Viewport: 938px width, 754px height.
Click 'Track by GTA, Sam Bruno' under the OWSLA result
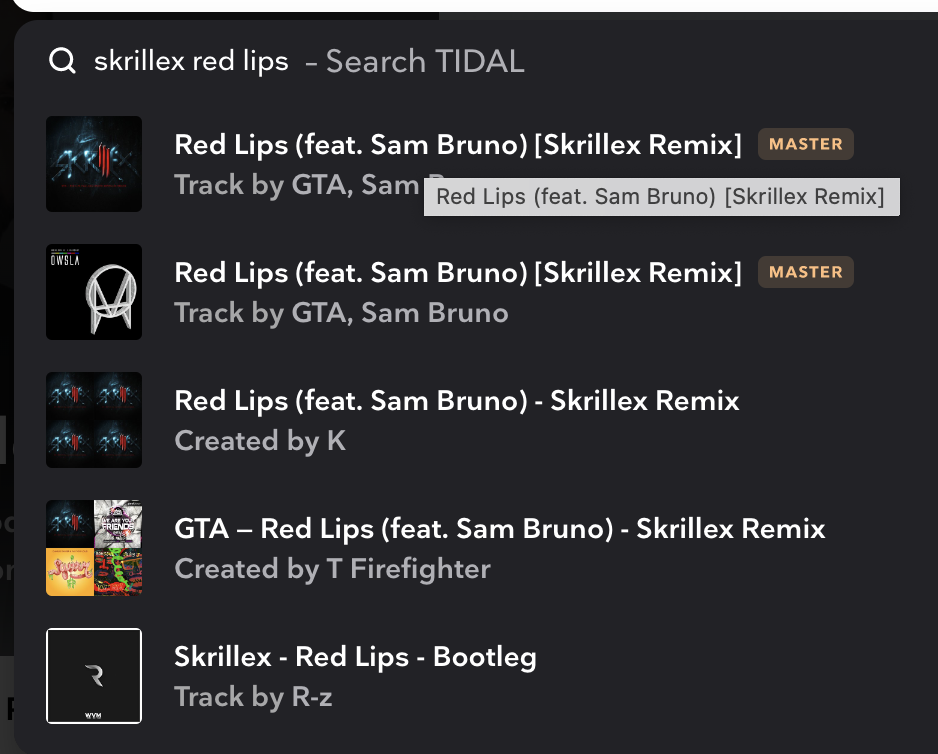341,313
